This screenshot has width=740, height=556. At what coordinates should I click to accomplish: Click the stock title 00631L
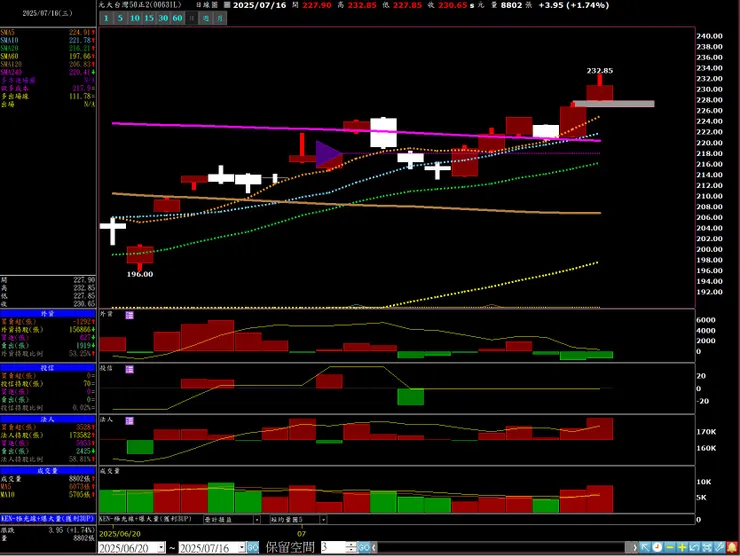point(140,5)
